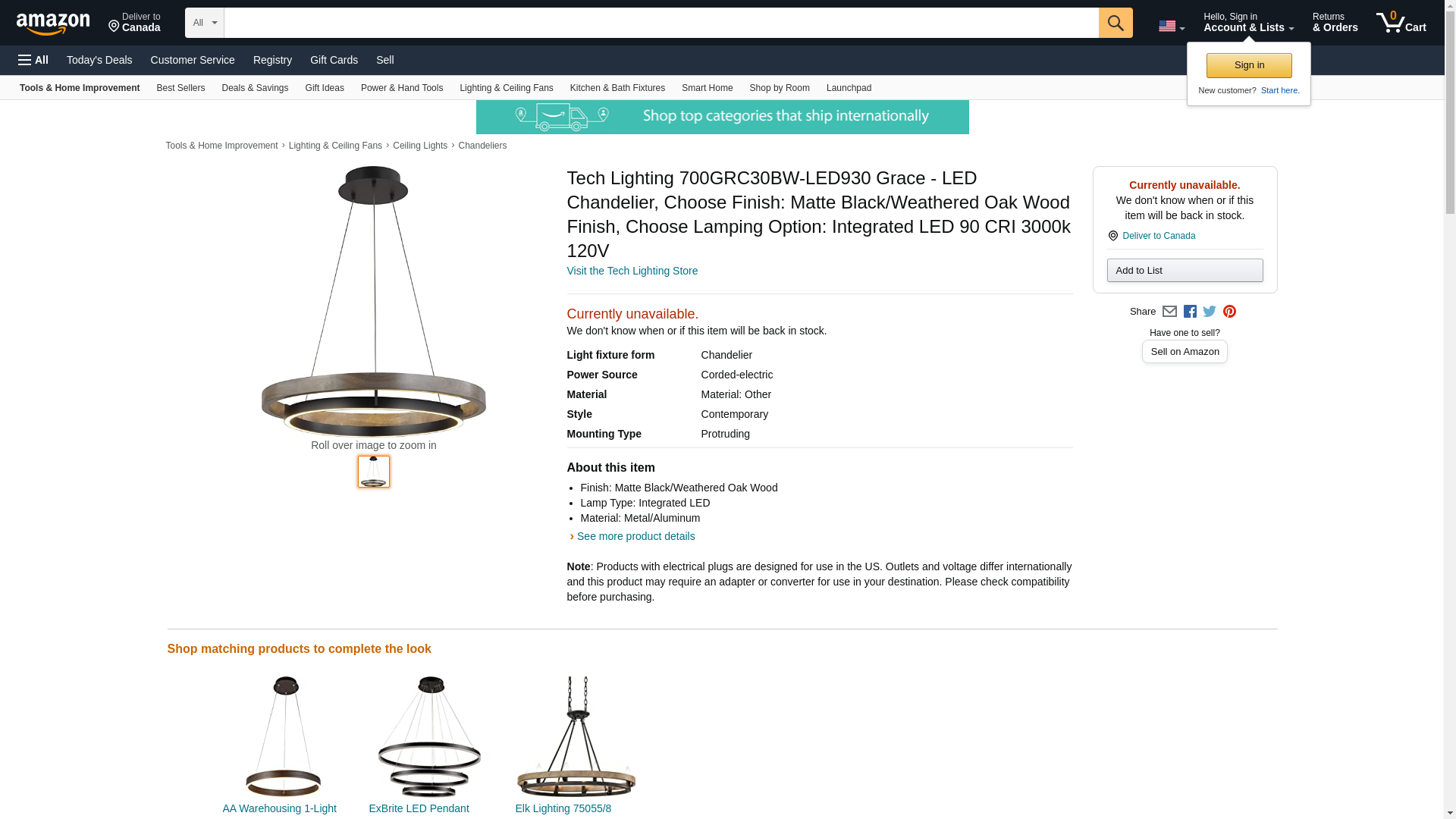1456x819 pixels.
Task: Expand the search category All dropdown
Action: pyautogui.click(x=205, y=23)
